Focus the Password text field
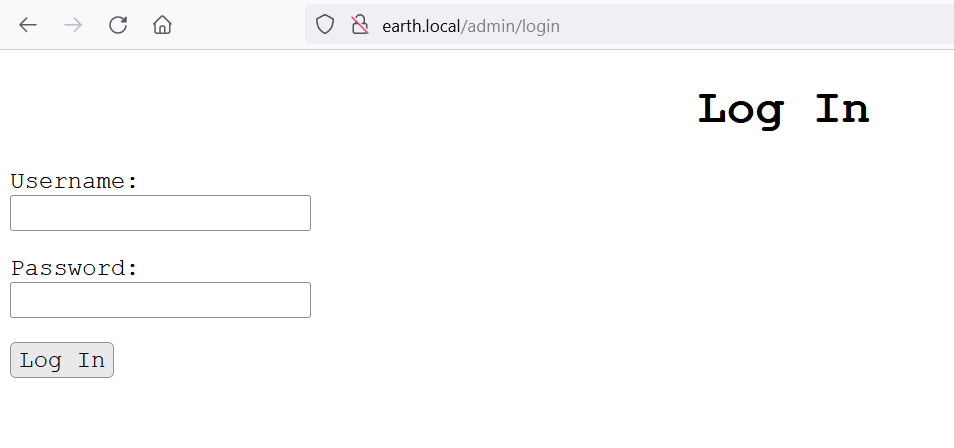 160,300
